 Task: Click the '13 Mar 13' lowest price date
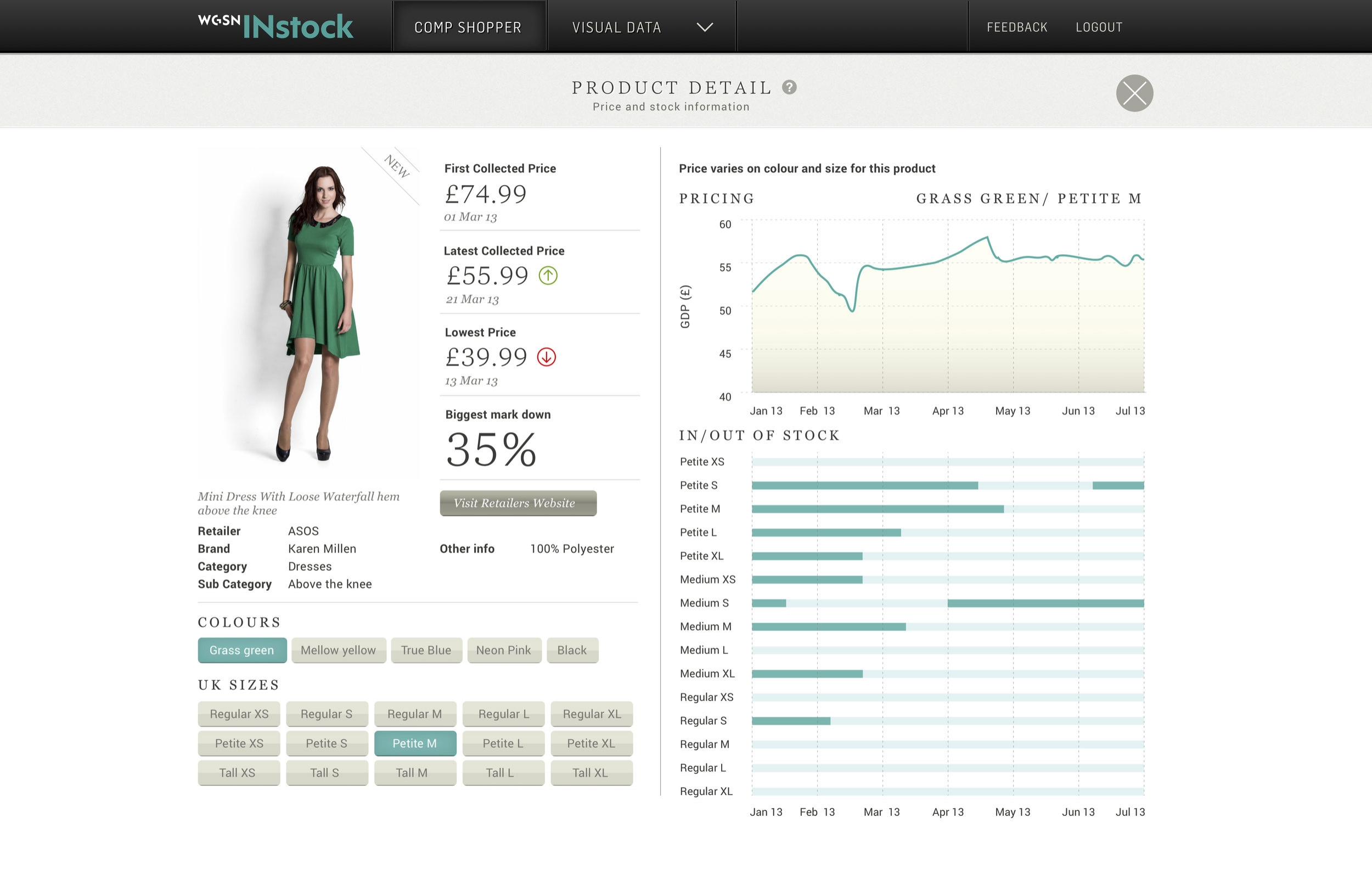(471, 380)
